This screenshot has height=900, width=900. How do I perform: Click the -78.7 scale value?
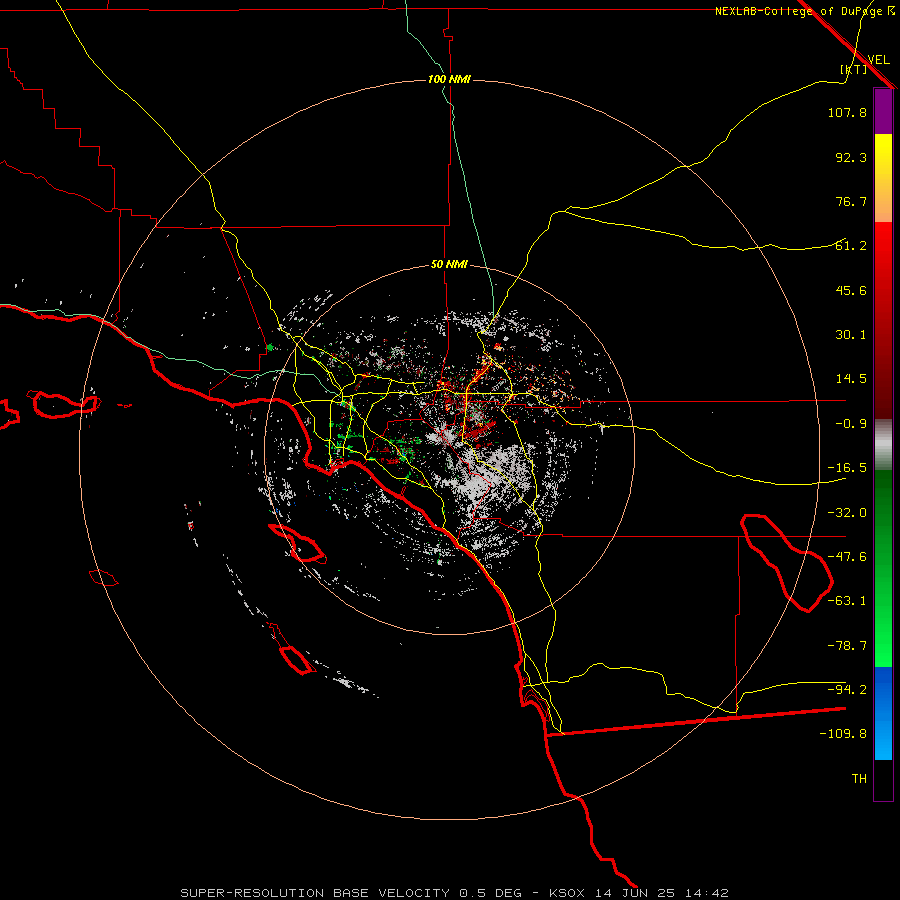pyautogui.click(x=847, y=646)
